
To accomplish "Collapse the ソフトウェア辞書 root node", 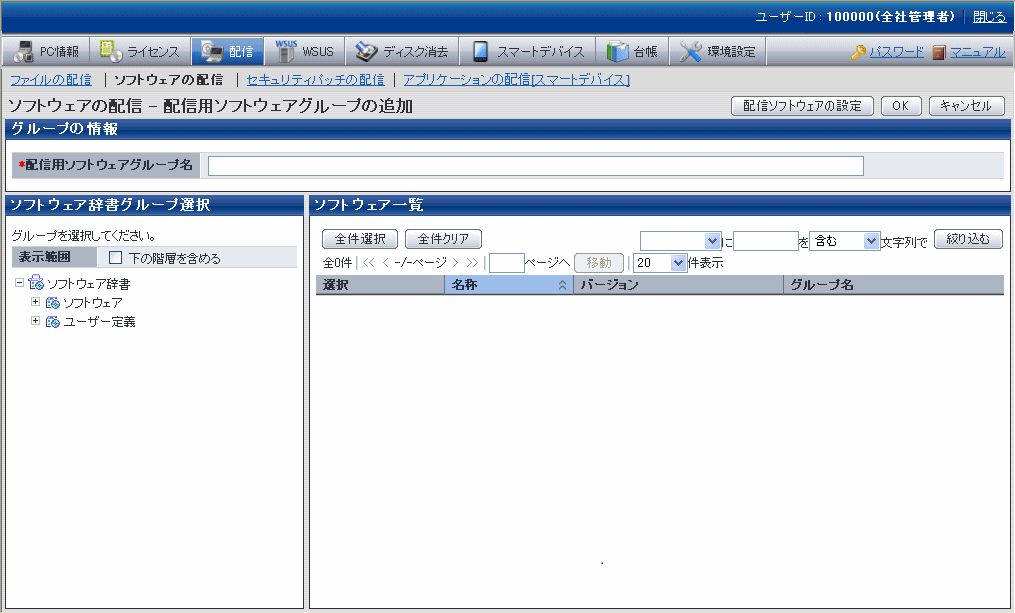I will (x=20, y=284).
